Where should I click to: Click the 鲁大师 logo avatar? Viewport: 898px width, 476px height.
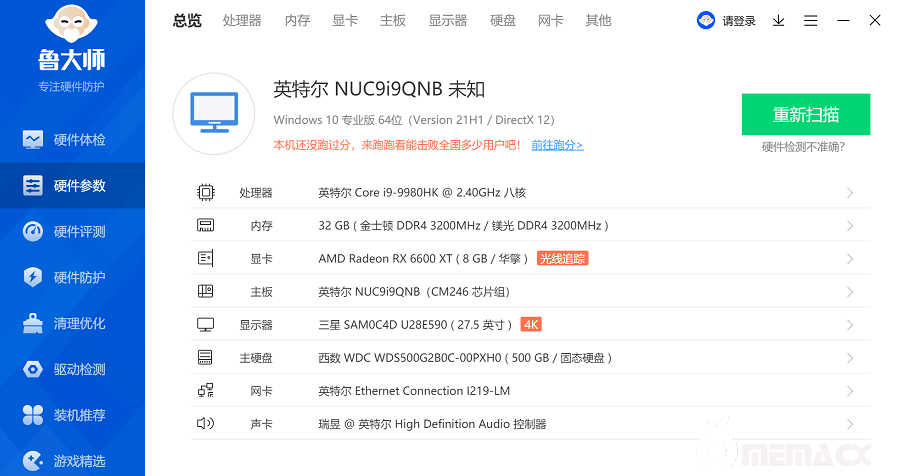pos(72,23)
